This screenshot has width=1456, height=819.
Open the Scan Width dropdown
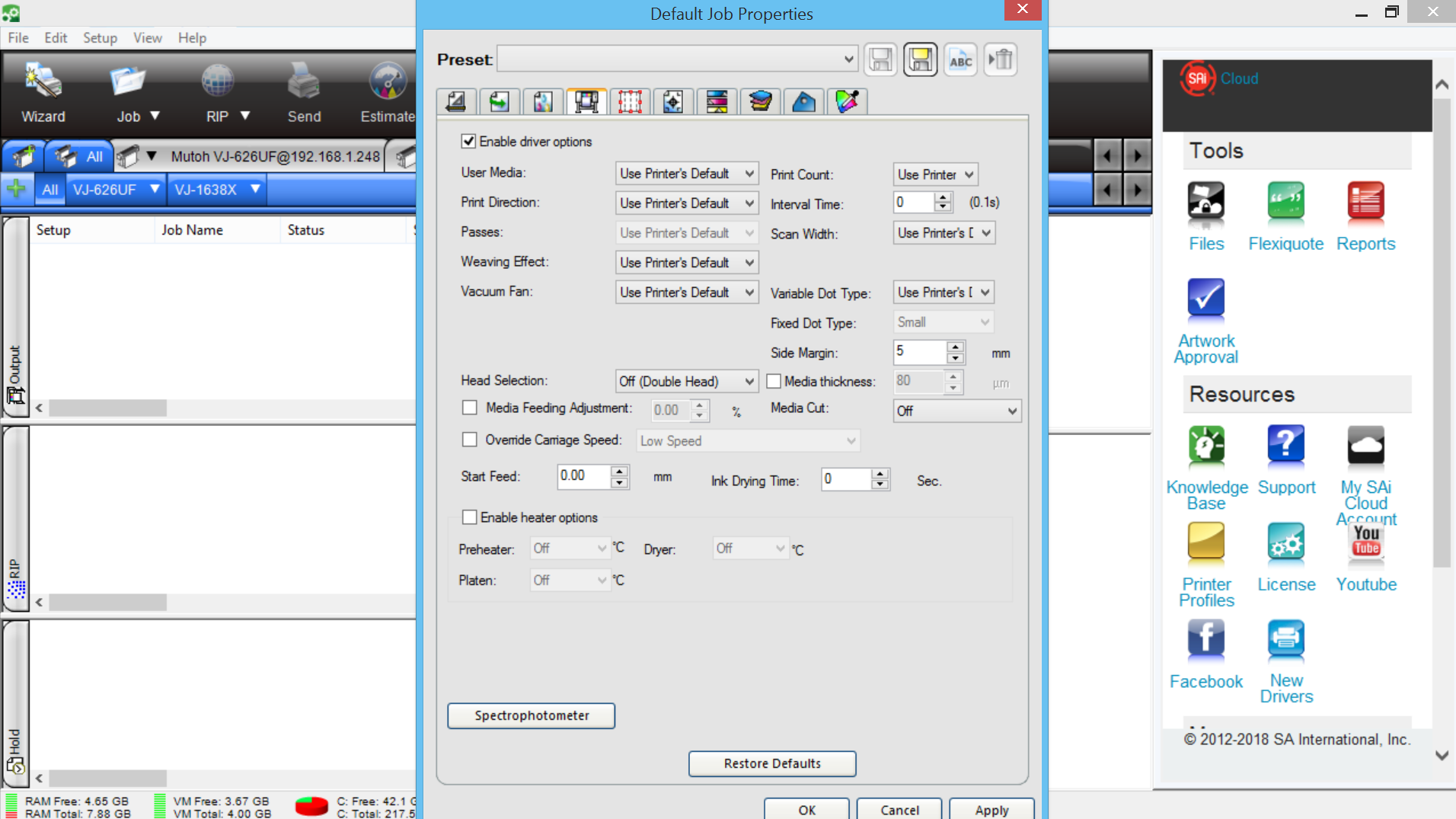[x=944, y=233]
